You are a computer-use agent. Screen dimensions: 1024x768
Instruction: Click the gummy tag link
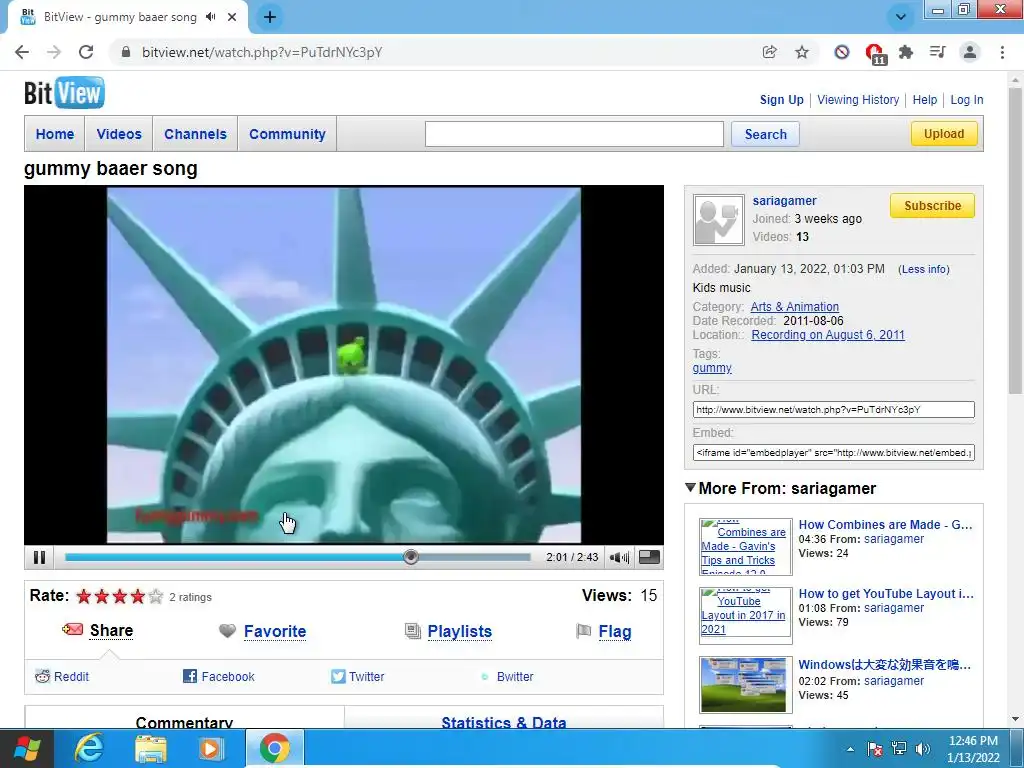pos(712,368)
